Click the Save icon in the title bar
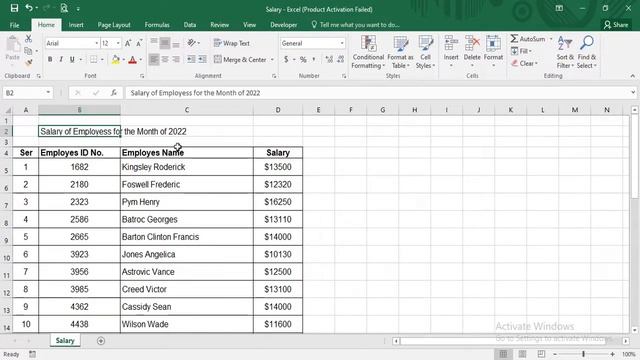Image resolution: width=640 pixels, height=360 pixels. [14, 8]
